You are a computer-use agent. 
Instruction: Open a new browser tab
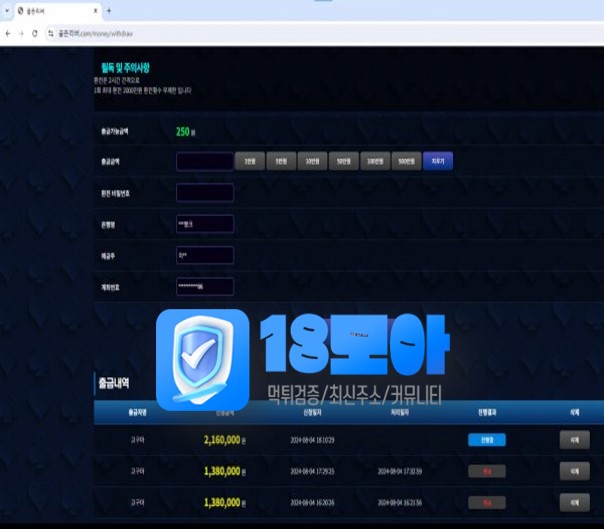(109, 11)
